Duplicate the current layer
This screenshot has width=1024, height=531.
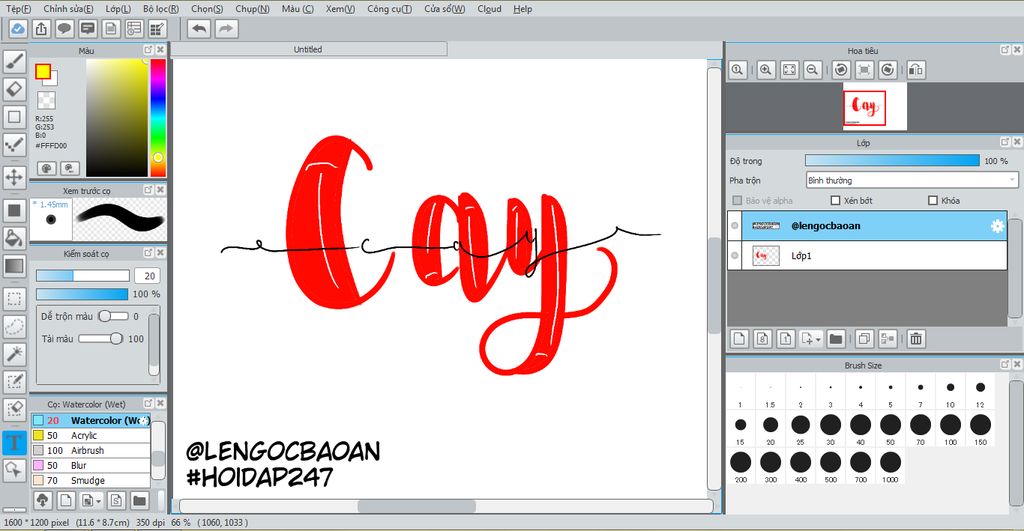(864, 338)
